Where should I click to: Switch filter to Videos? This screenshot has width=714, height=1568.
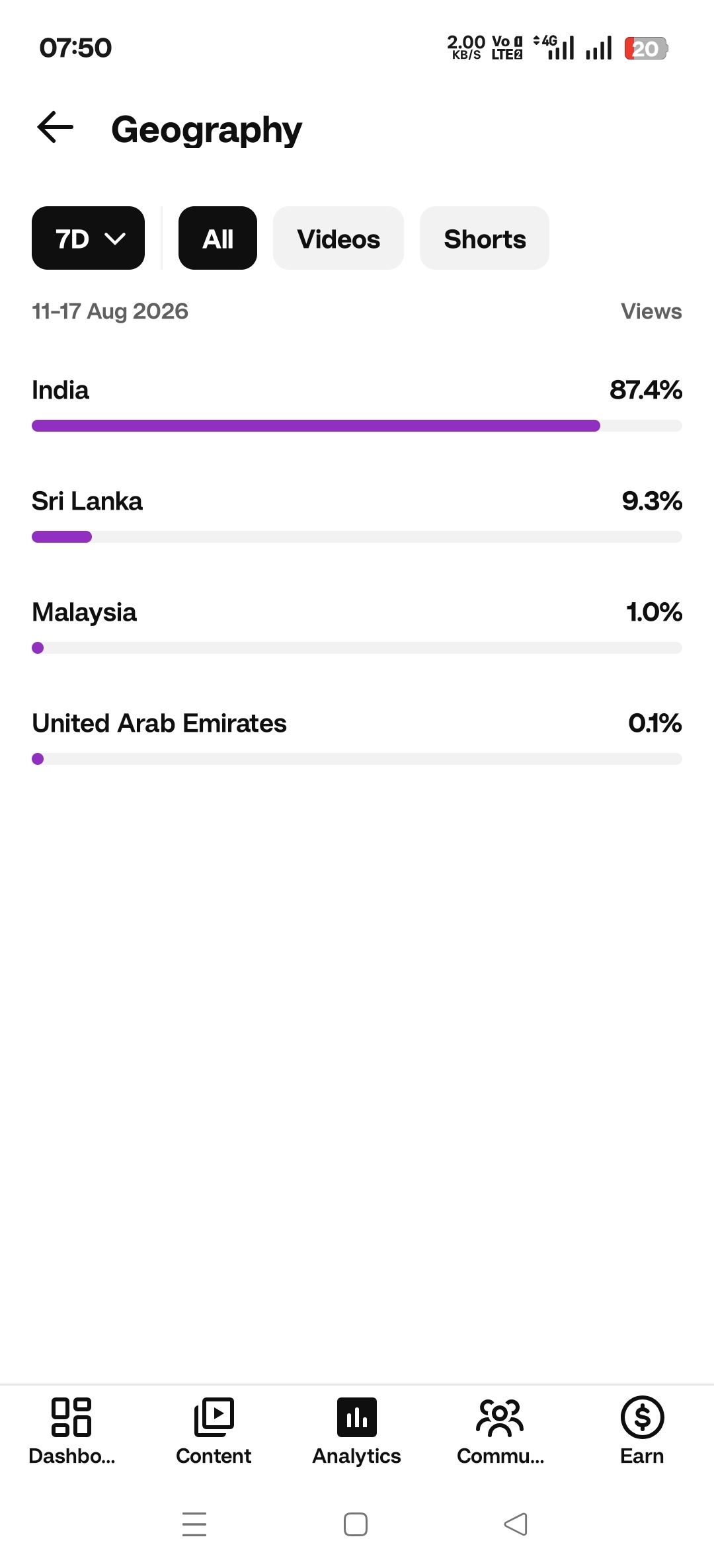[338, 238]
